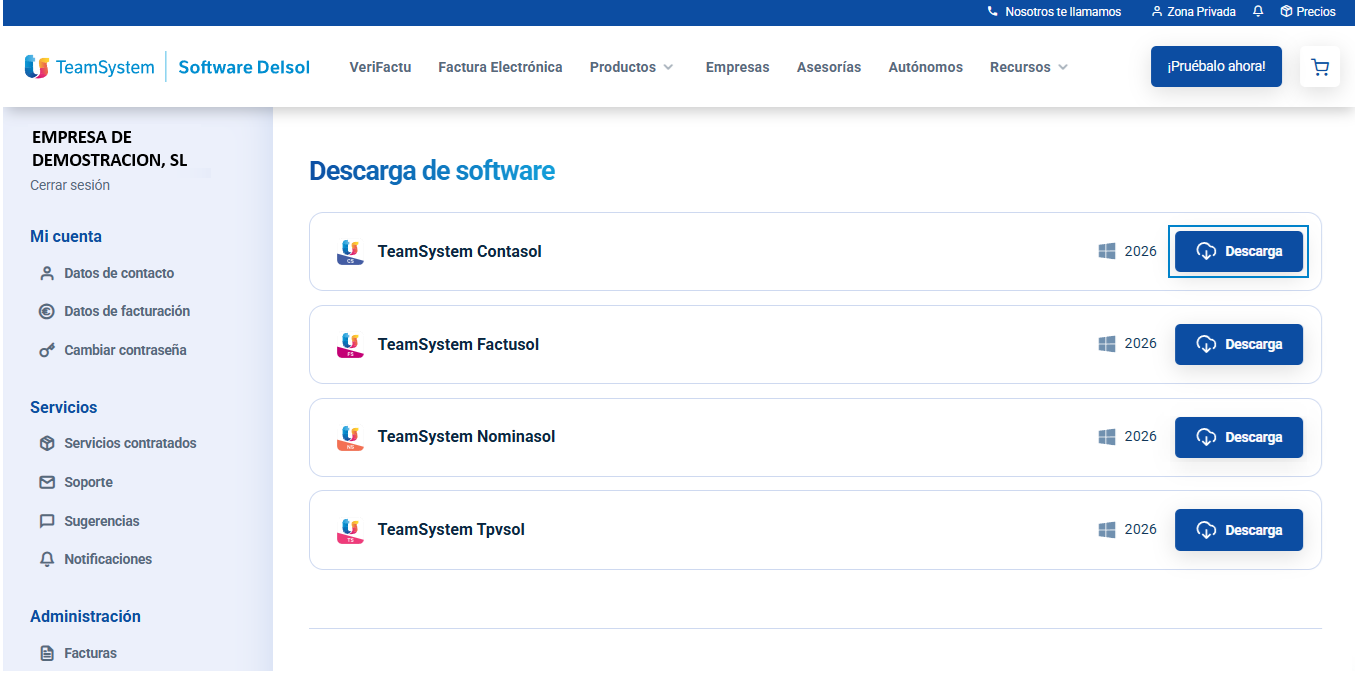Open Soporte in sidebar
The image size is (1355, 673).
[88, 482]
